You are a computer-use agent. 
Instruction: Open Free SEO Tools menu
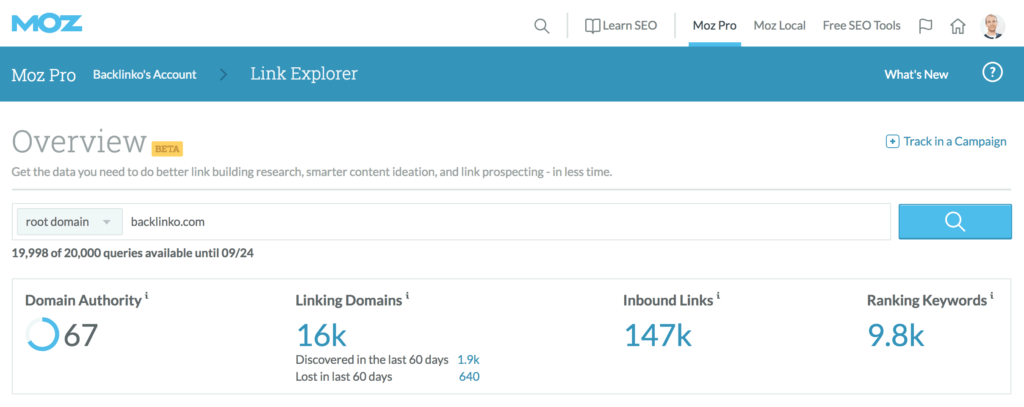pyautogui.click(x=861, y=25)
